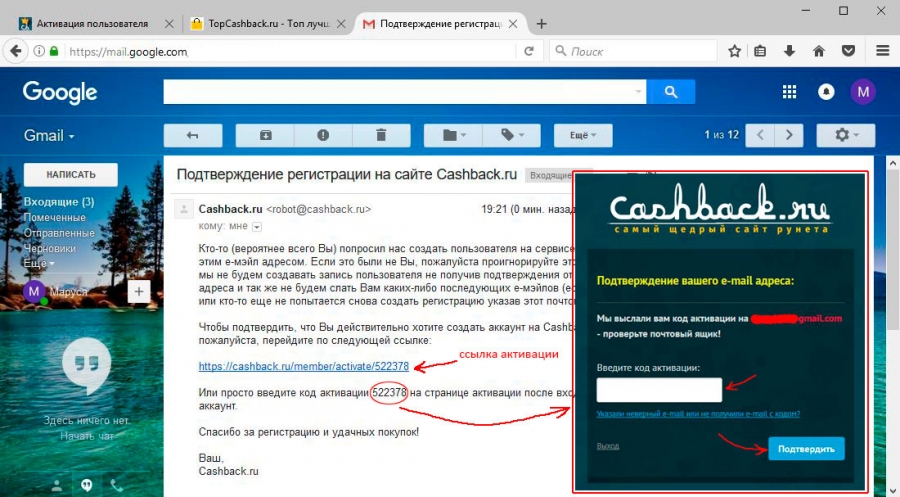
Task: Select the Подтверждение регистрации Gmail tab
Action: (441, 24)
